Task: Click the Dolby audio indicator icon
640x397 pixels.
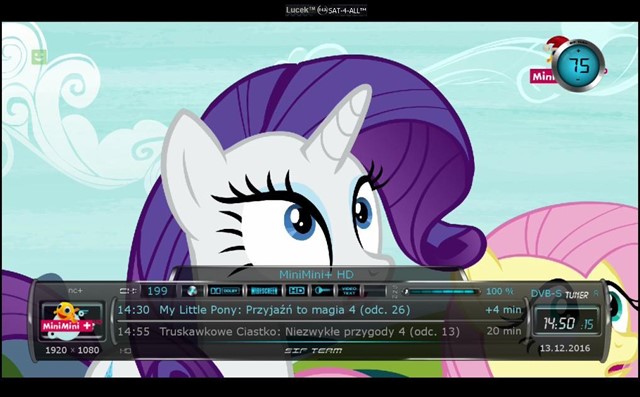Action: (224, 291)
